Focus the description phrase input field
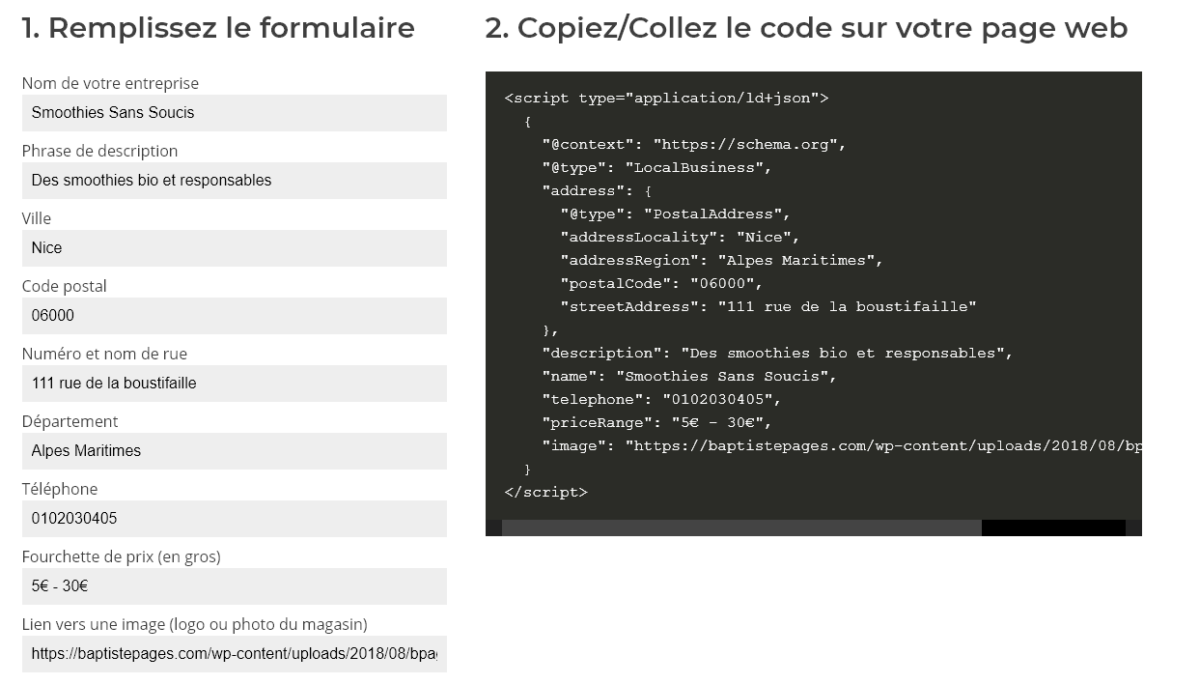Screen dimensions: 1200x684 click(x=233, y=181)
